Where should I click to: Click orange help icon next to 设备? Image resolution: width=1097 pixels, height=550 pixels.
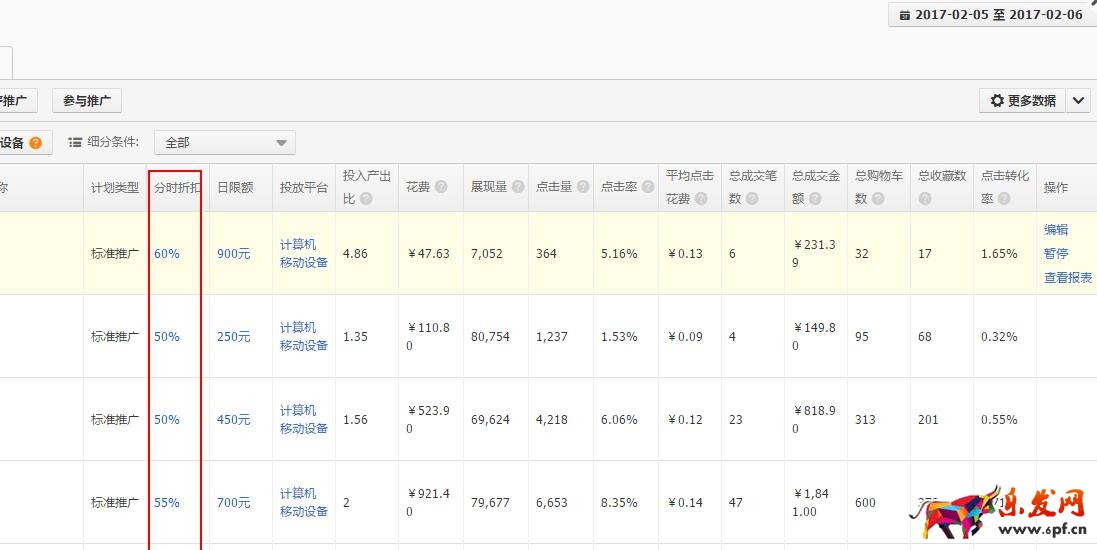(36, 143)
